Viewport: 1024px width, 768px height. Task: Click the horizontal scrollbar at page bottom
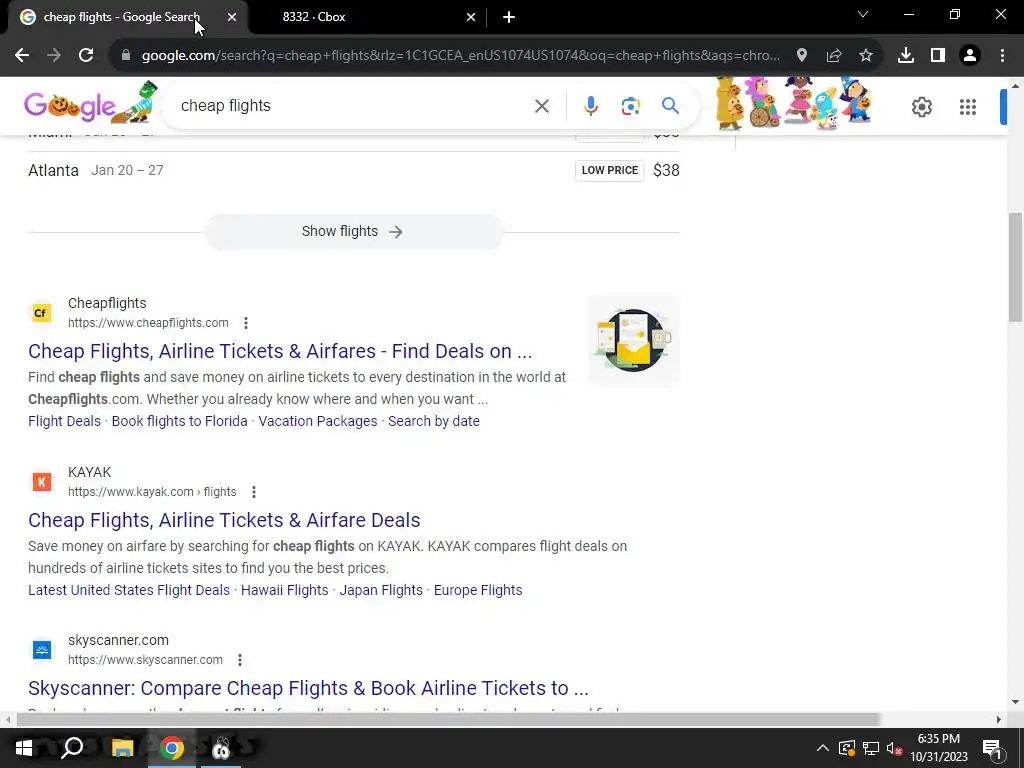[x=448, y=719]
